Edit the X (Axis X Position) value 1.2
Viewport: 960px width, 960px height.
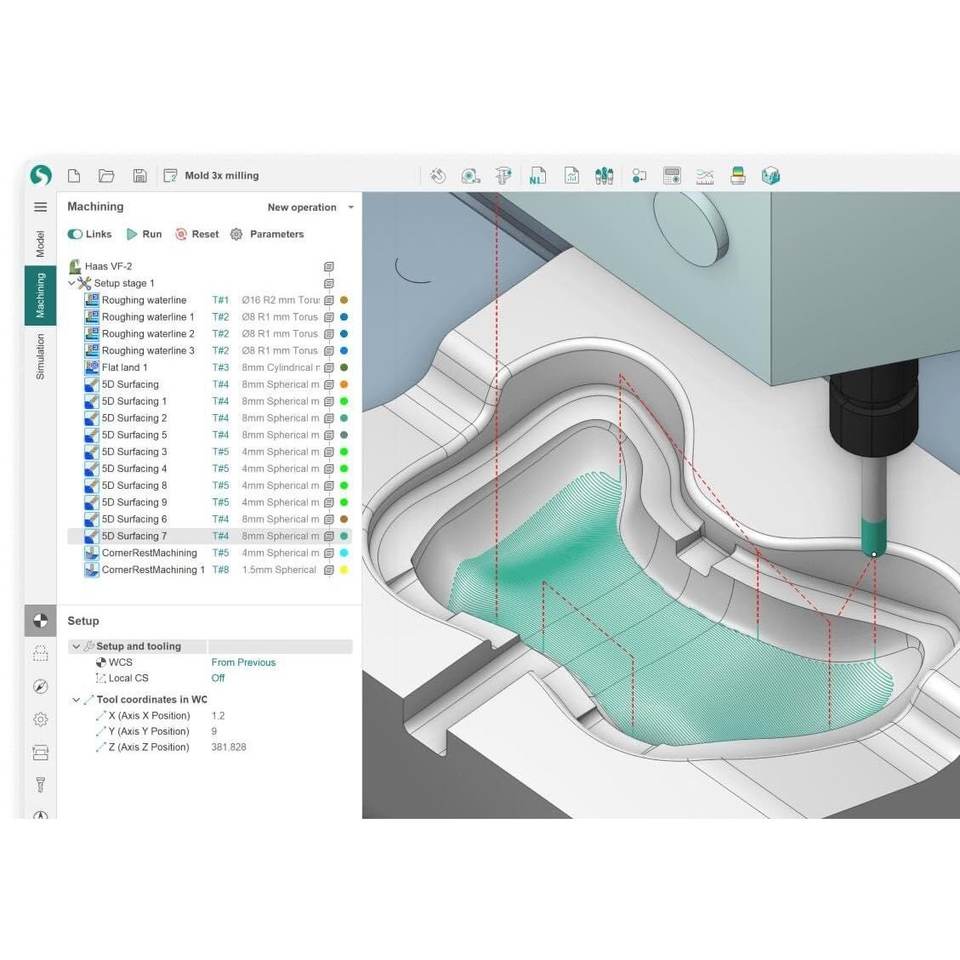(x=218, y=716)
